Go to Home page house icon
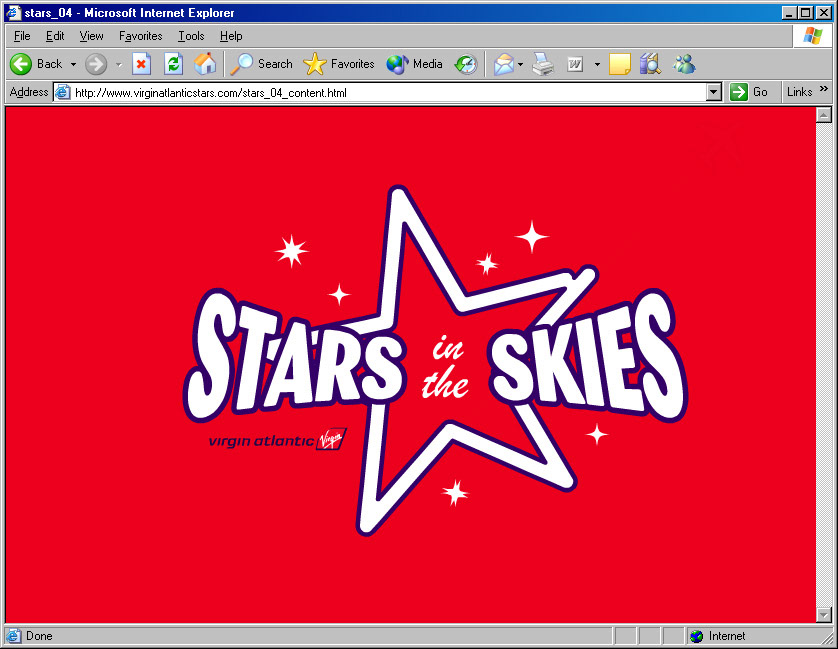The width and height of the screenshot is (838, 649). 205,64
